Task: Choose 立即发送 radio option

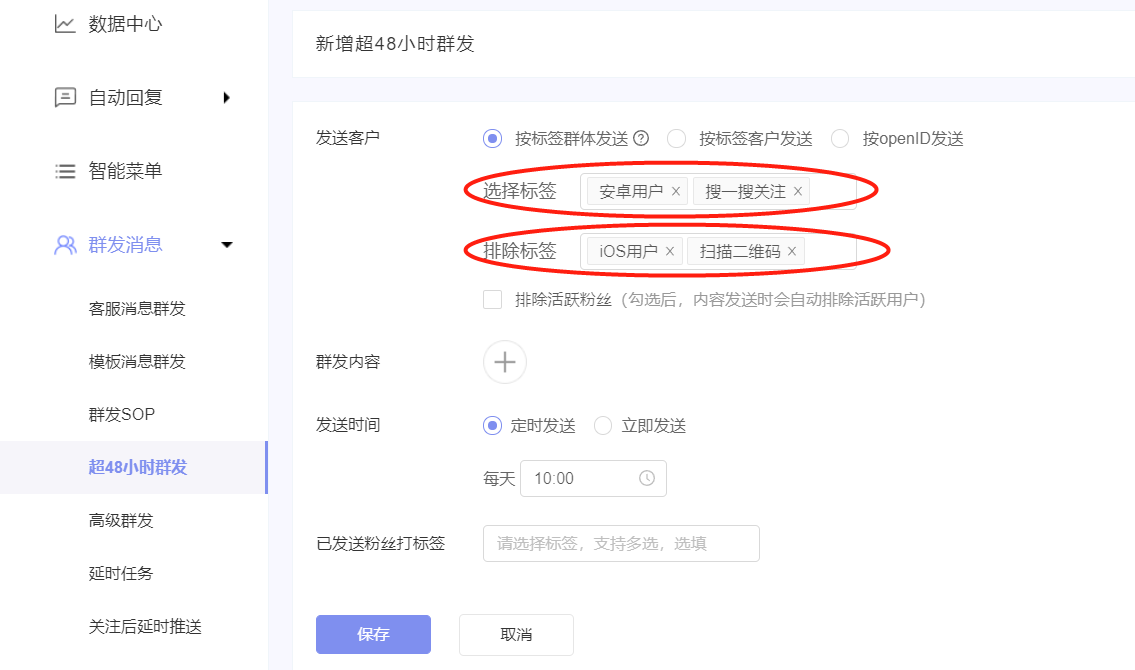Action: [x=603, y=425]
